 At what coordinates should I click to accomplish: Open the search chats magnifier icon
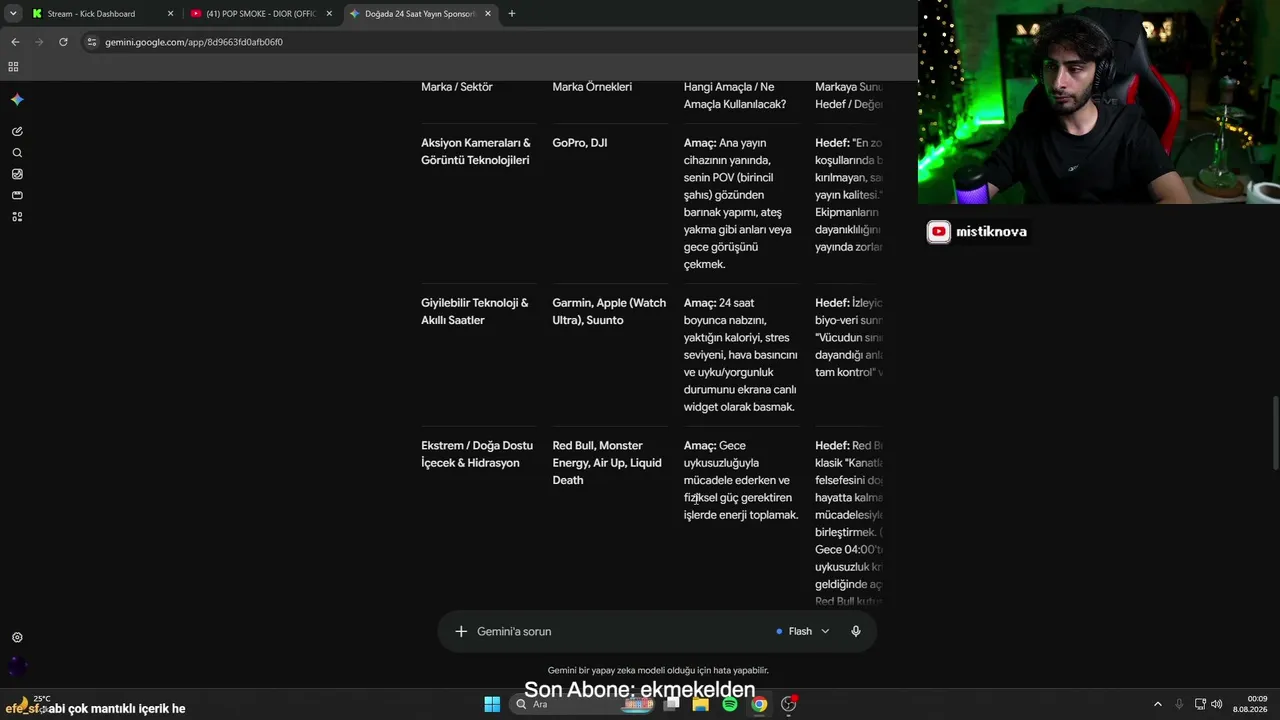pos(17,153)
